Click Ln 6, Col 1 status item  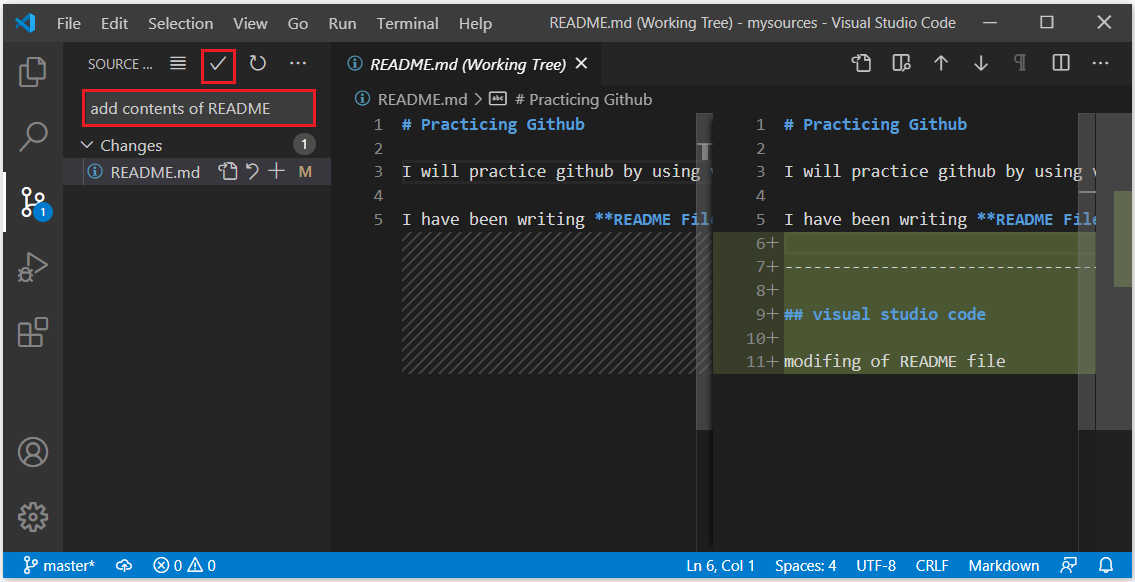pyautogui.click(x=720, y=565)
